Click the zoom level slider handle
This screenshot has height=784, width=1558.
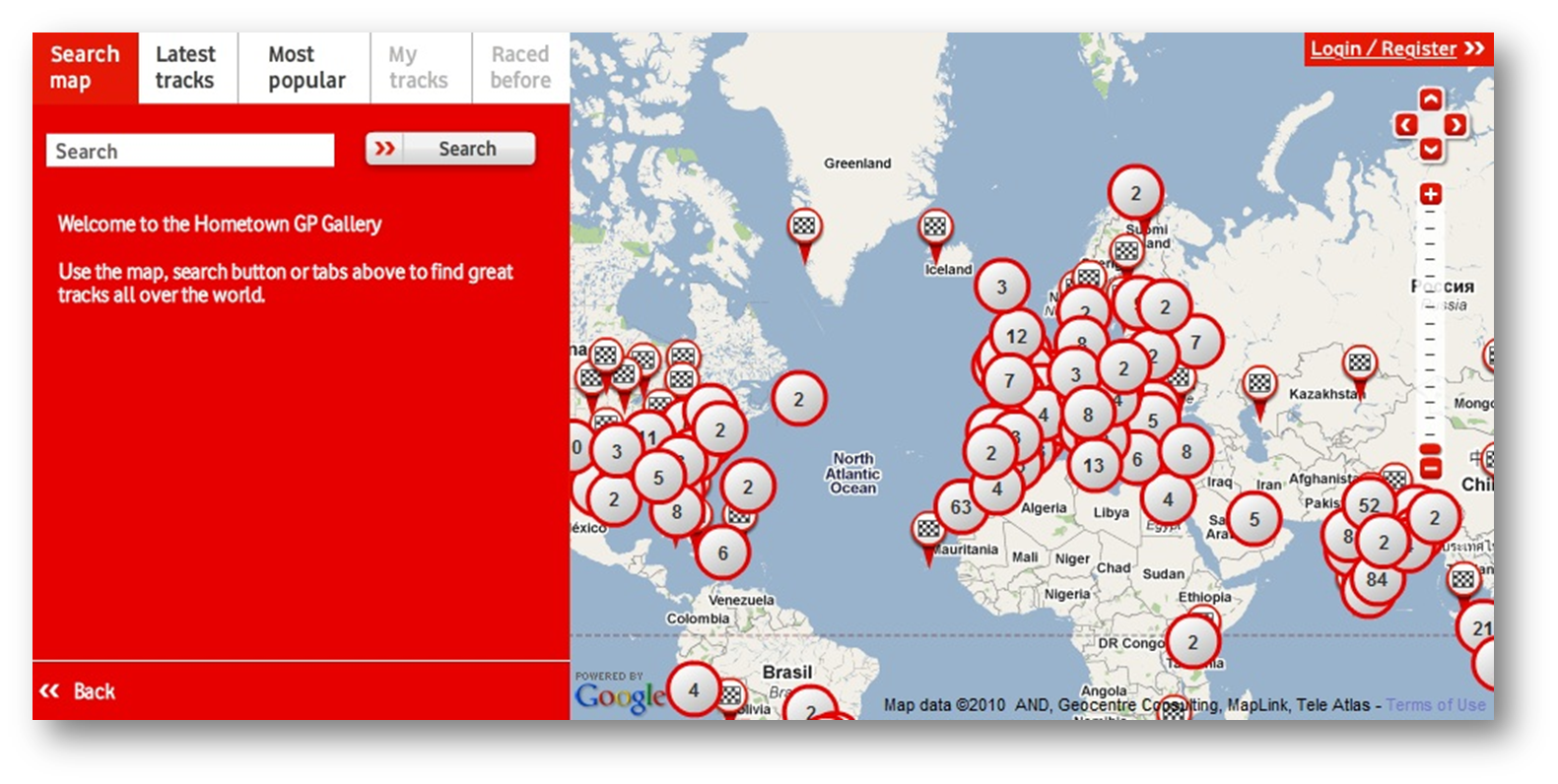[x=1431, y=450]
